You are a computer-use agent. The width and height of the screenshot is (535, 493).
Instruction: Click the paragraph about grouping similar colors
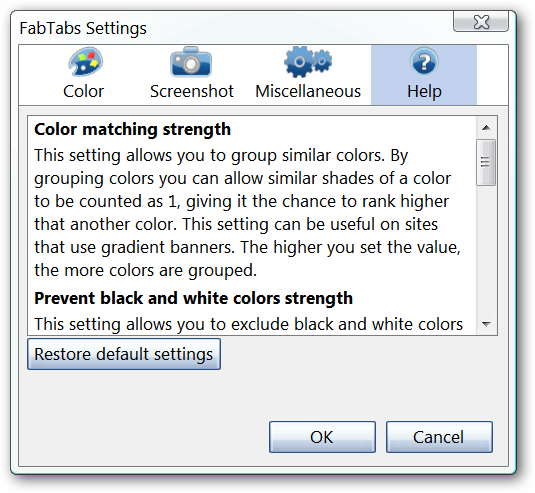coord(248,213)
